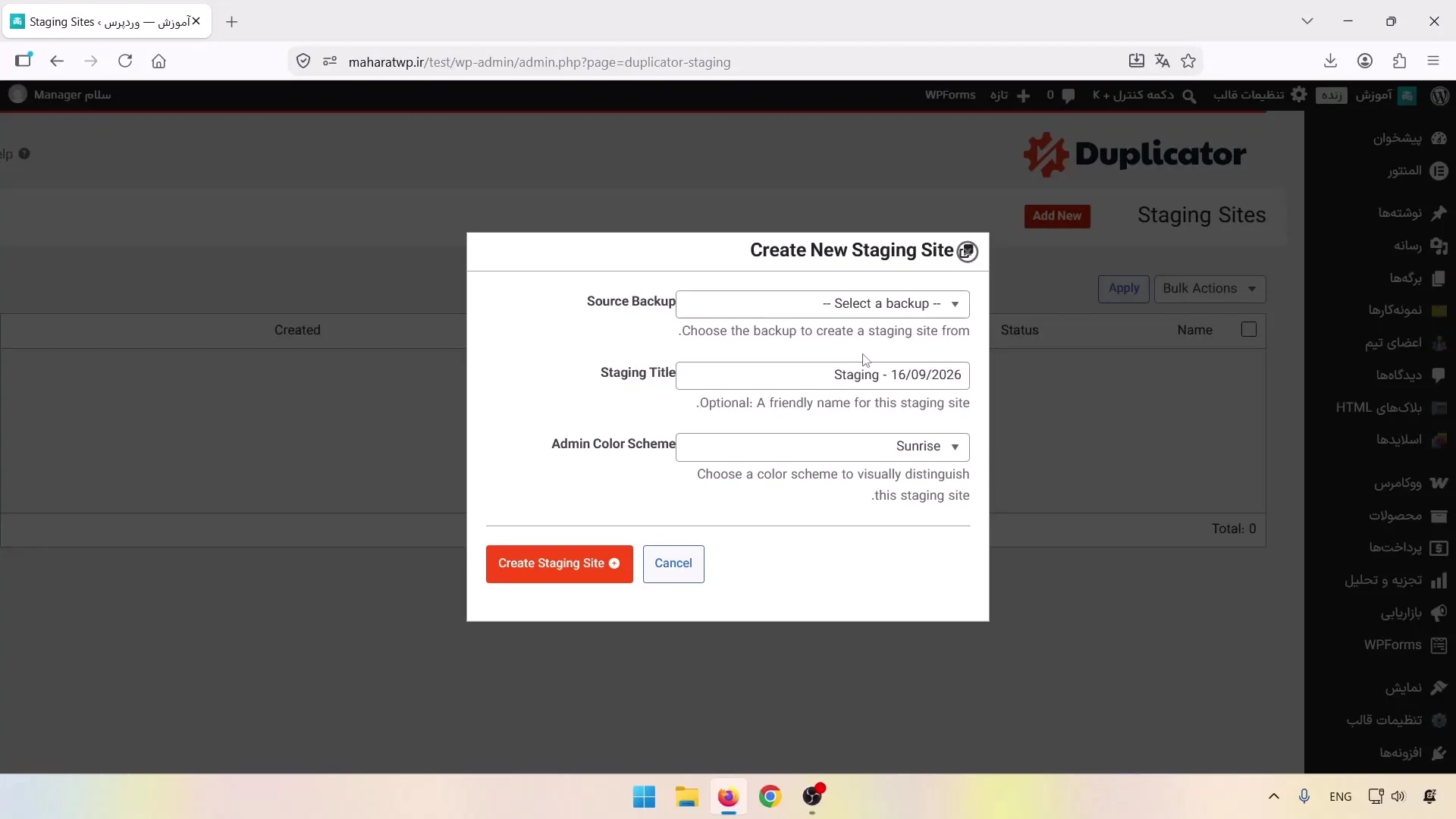Open the HTML Blocks (بلاک‌های HTML) menu

coord(1380,408)
